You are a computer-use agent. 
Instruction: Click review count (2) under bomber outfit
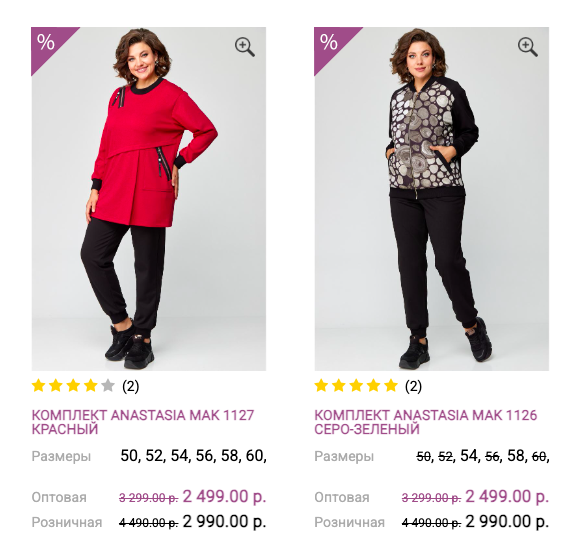point(413,386)
